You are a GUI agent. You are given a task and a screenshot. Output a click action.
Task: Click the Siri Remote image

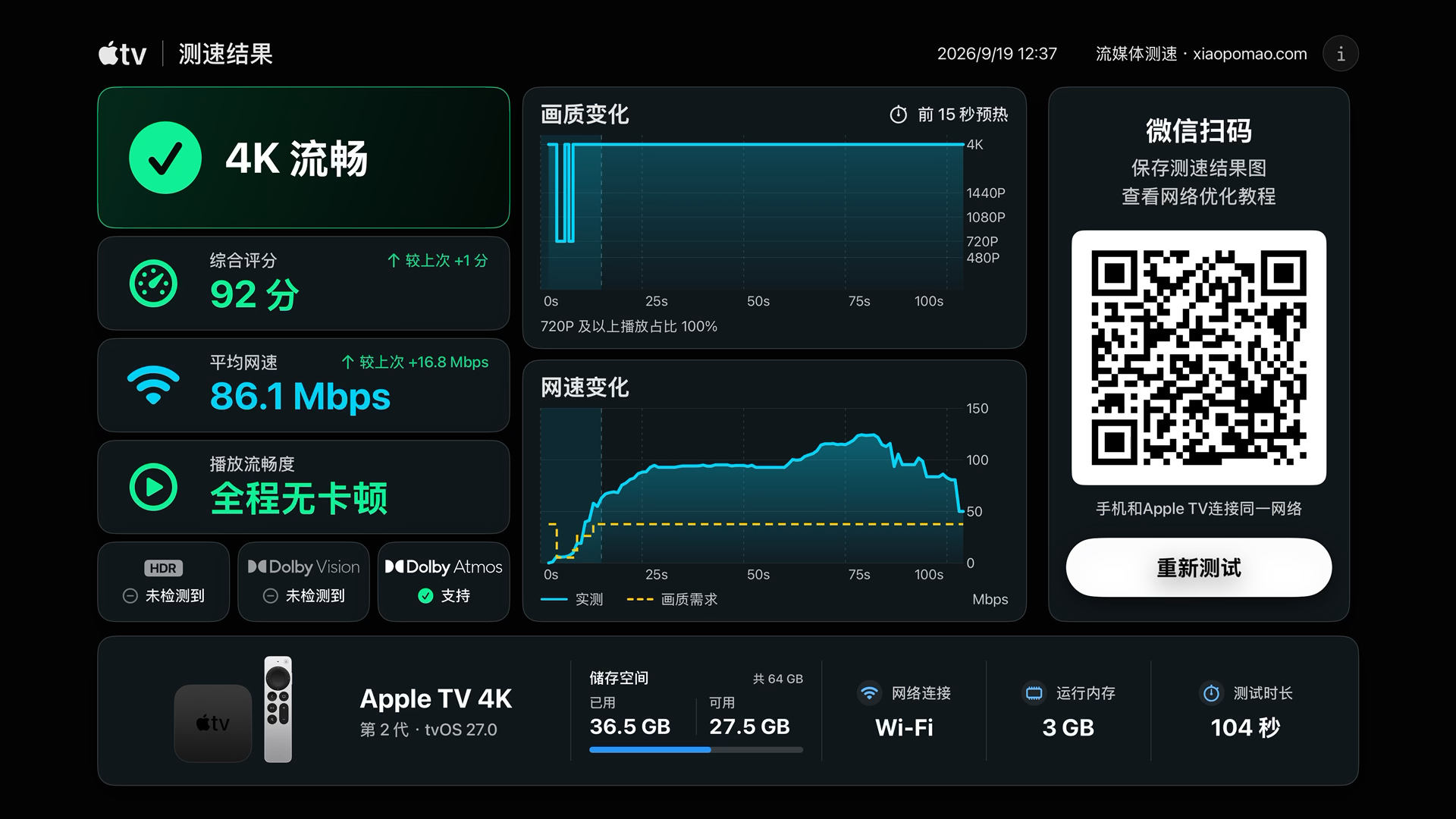(278, 709)
